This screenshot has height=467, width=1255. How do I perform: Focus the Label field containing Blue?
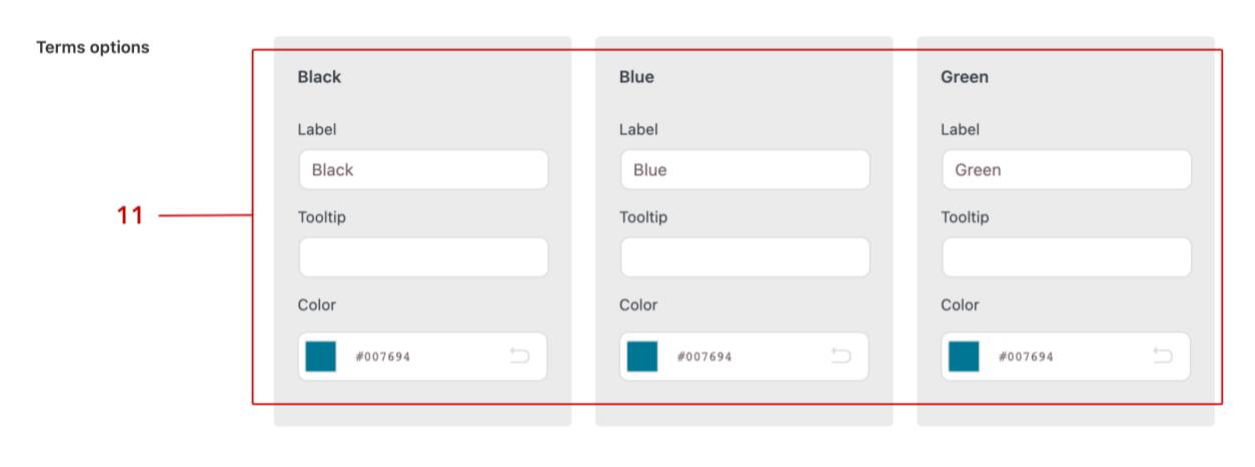745,170
